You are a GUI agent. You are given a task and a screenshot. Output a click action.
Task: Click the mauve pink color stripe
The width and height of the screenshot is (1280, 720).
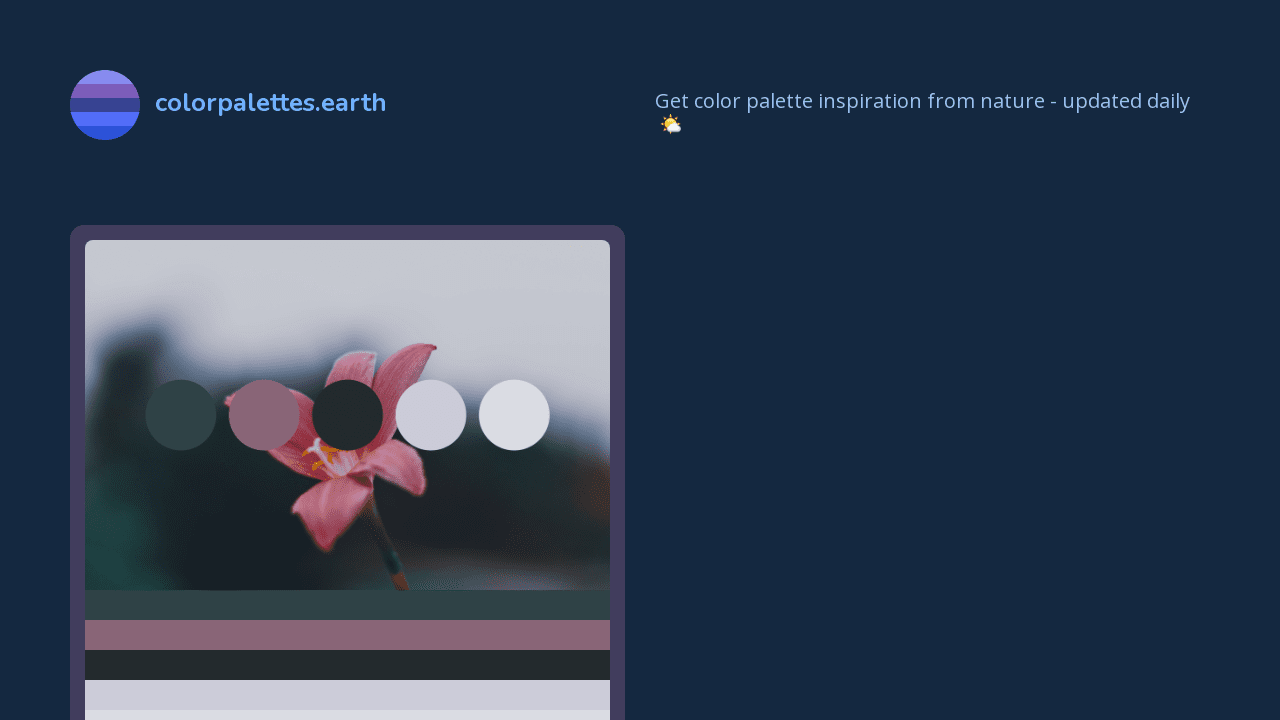pyautogui.click(x=347, y=635)
